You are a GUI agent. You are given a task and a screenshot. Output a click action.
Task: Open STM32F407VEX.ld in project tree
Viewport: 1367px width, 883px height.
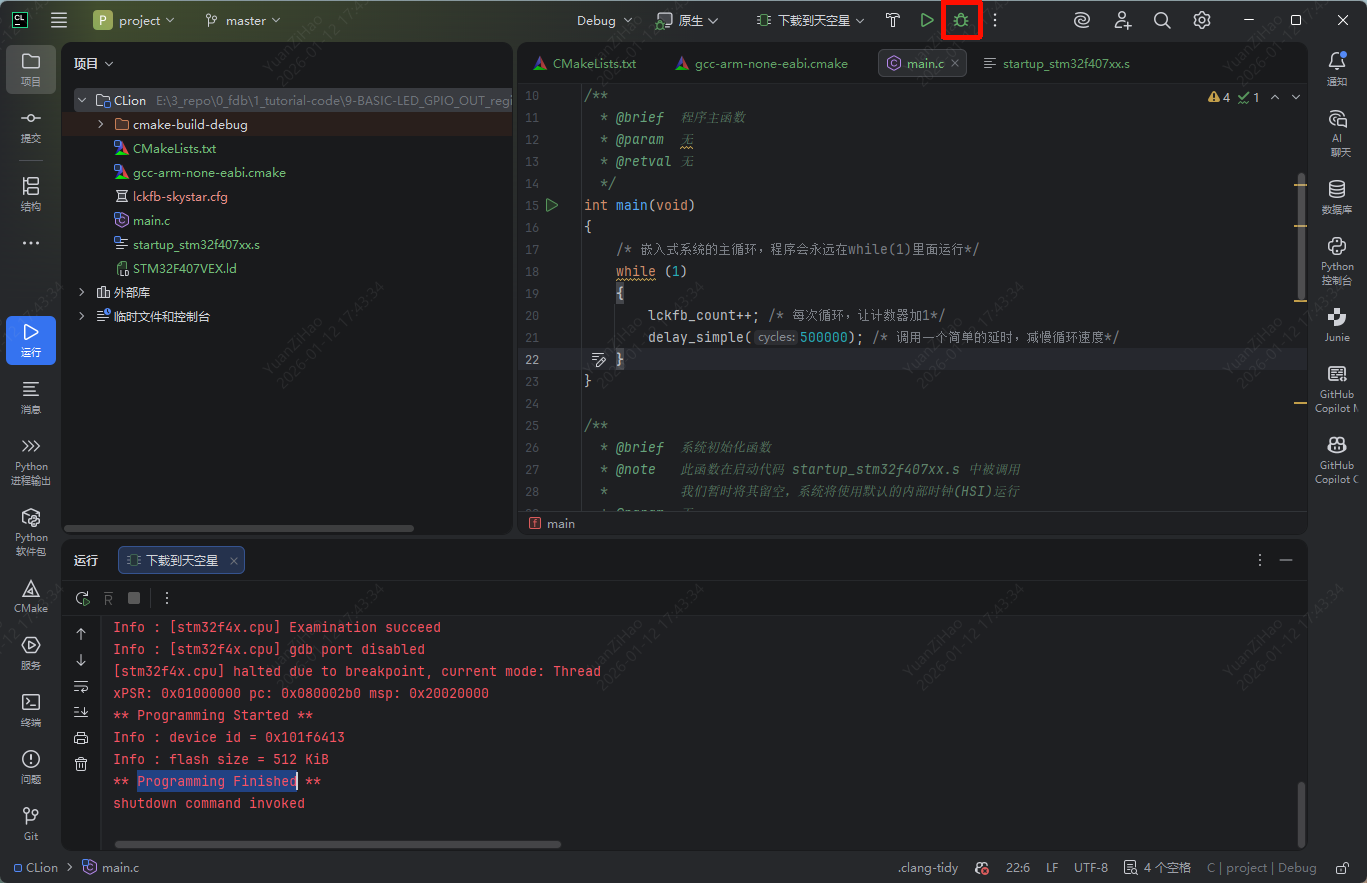[x=184, y=269]
